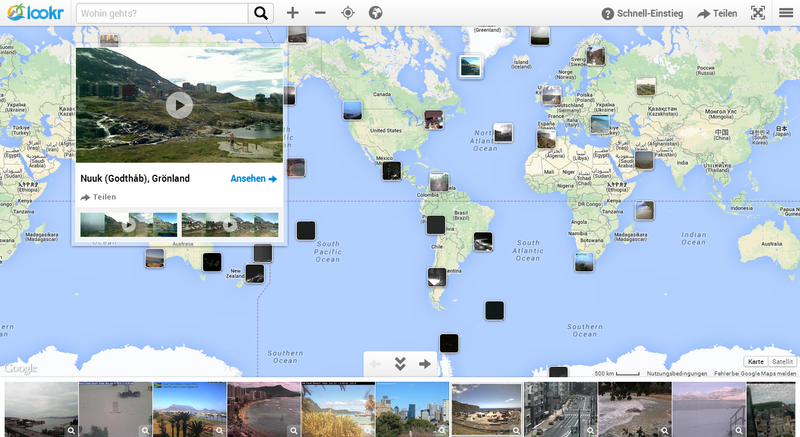Open the first webcam thumbnail in strip
Image resolution: width=800 pixels, height=437 pixels.
41,409
